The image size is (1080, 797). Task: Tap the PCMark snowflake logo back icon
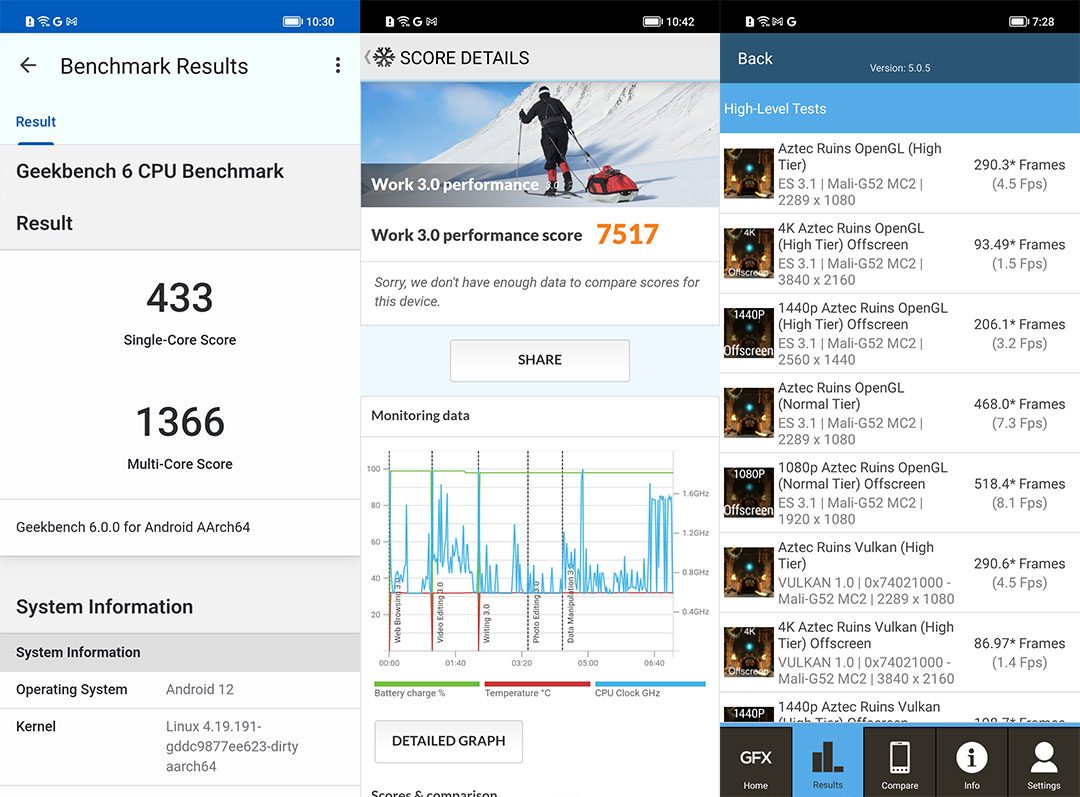click(x=384, y=57)
